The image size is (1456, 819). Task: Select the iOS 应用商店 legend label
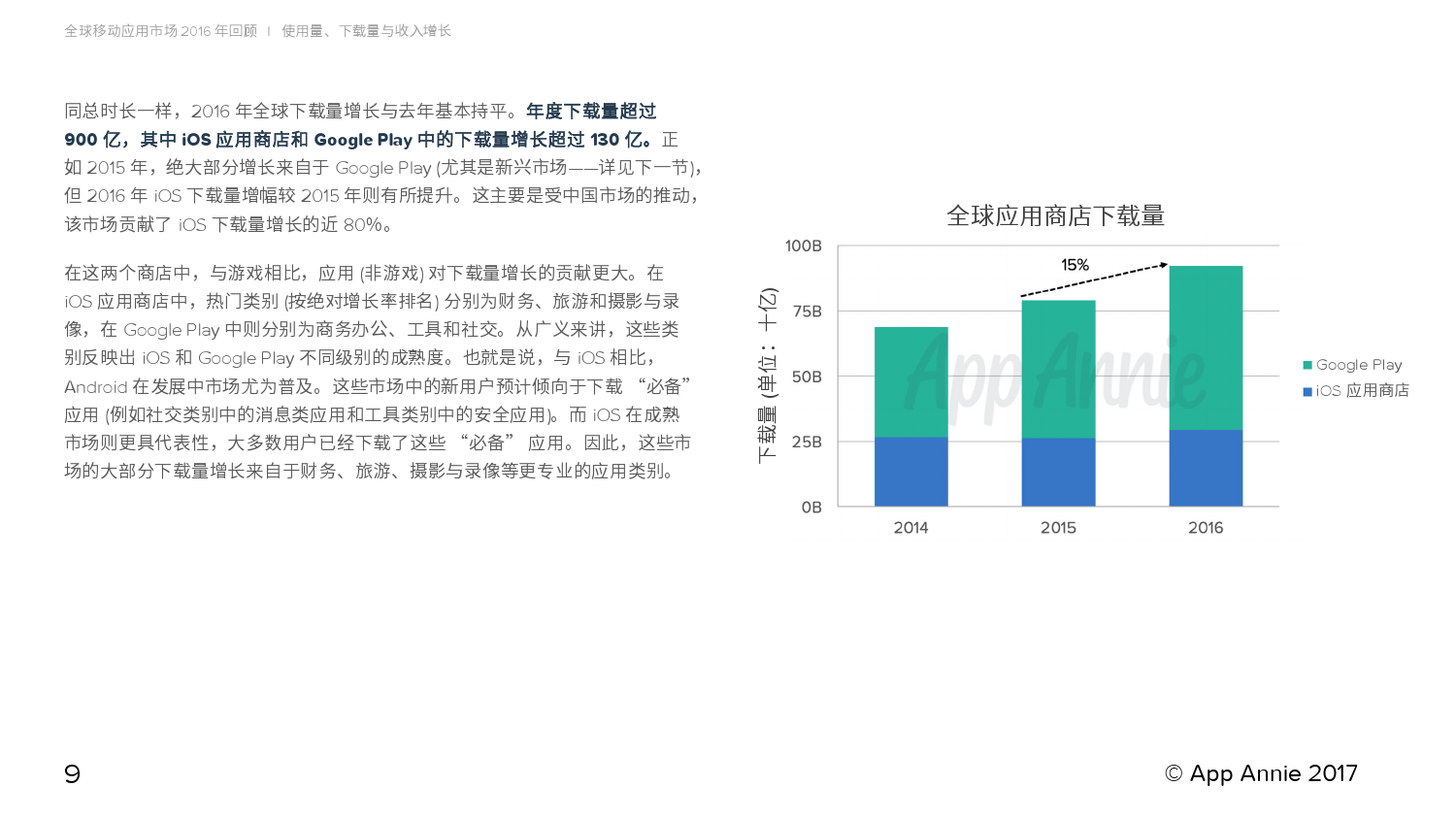click(1363, 391)
